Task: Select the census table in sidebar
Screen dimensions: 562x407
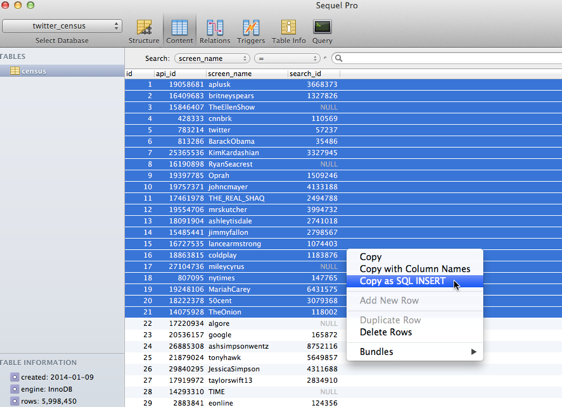Action: coord(62,71)
